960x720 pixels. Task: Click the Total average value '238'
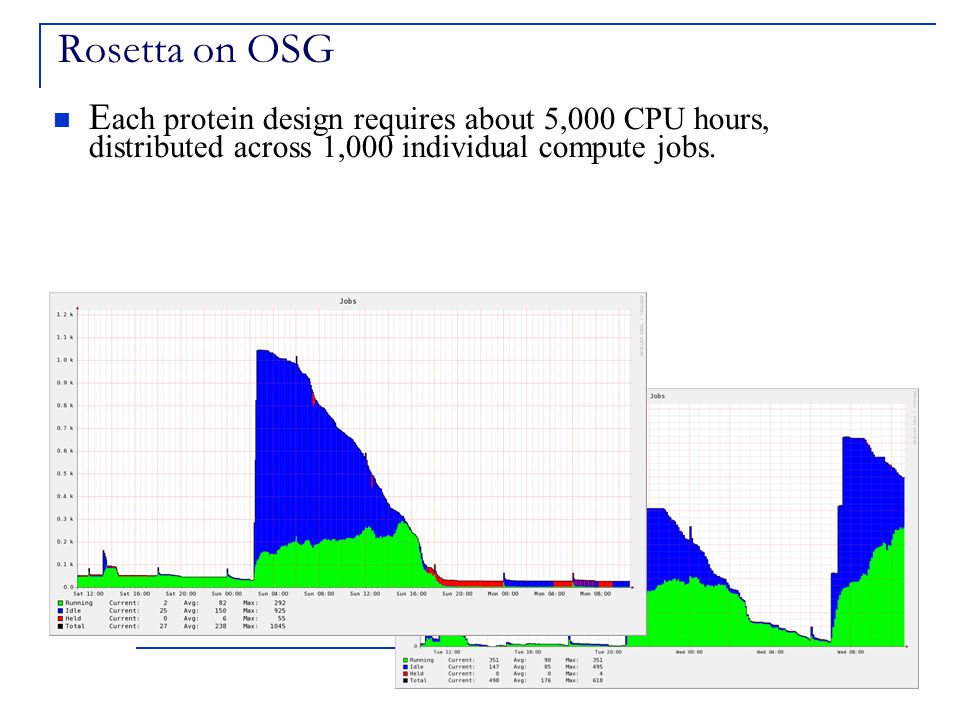click(x=220, y=626)
